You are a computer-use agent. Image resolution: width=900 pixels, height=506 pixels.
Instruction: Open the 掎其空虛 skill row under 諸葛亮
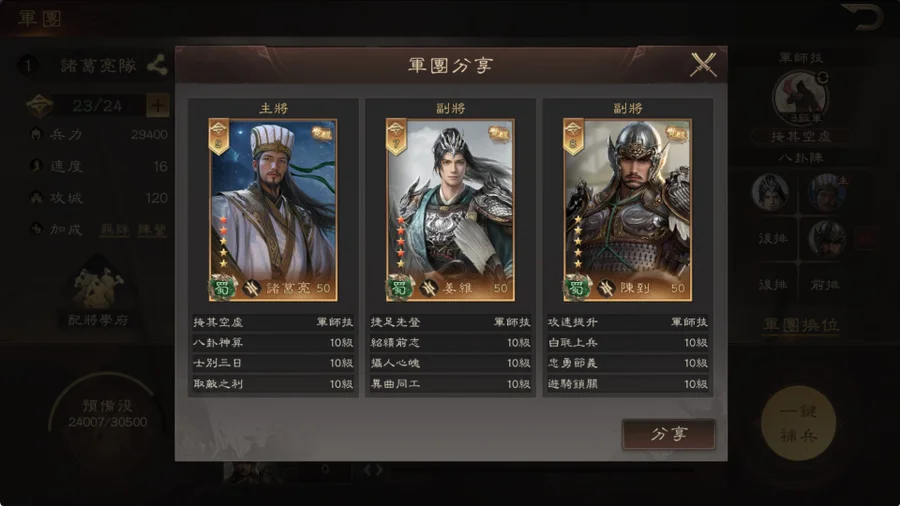tap(273, 322)
